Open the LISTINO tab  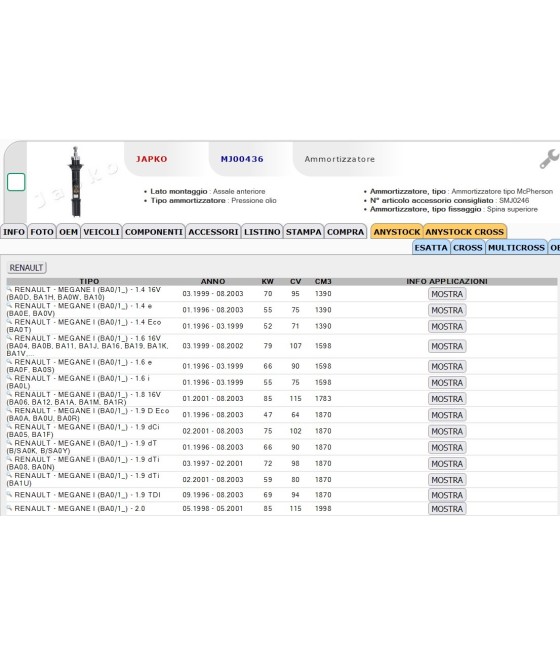[262, 232]
